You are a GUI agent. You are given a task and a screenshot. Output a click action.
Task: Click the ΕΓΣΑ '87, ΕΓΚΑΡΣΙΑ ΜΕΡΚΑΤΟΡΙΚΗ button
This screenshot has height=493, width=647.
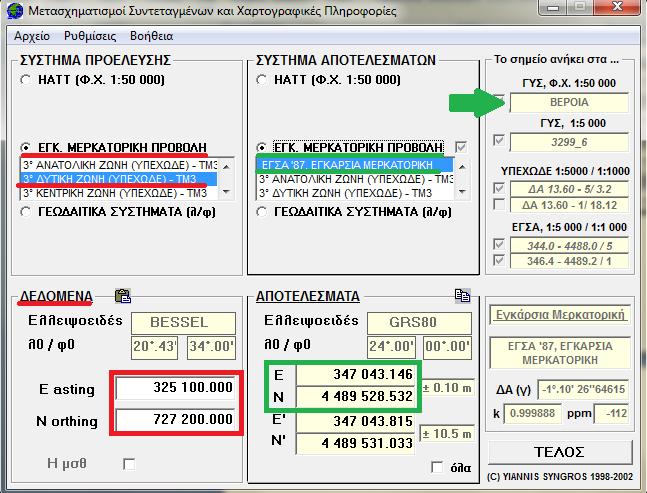(560, 353)
